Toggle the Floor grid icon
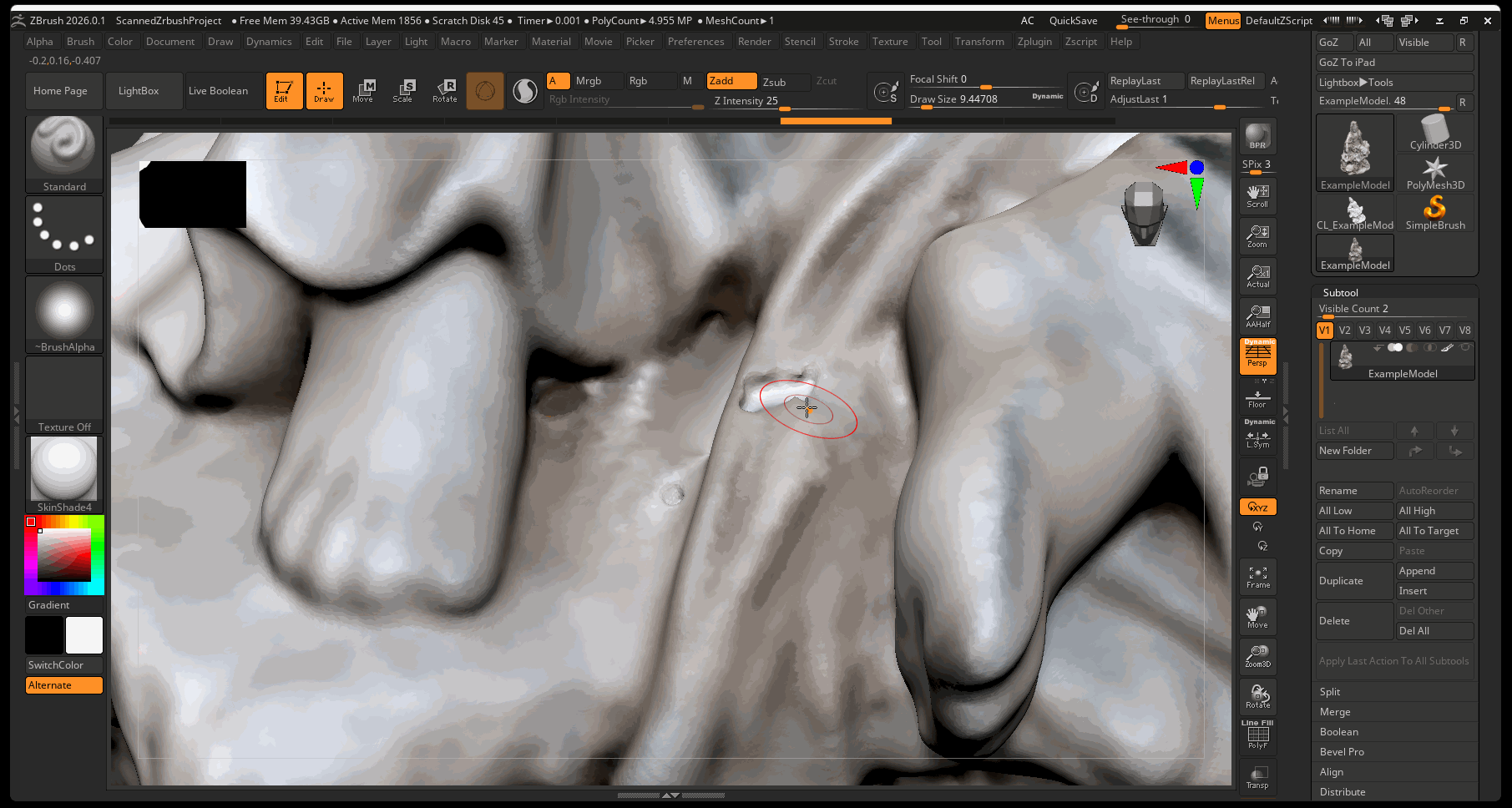The height and width of the screenshot is (808, 1512). tap(1257, 398)
